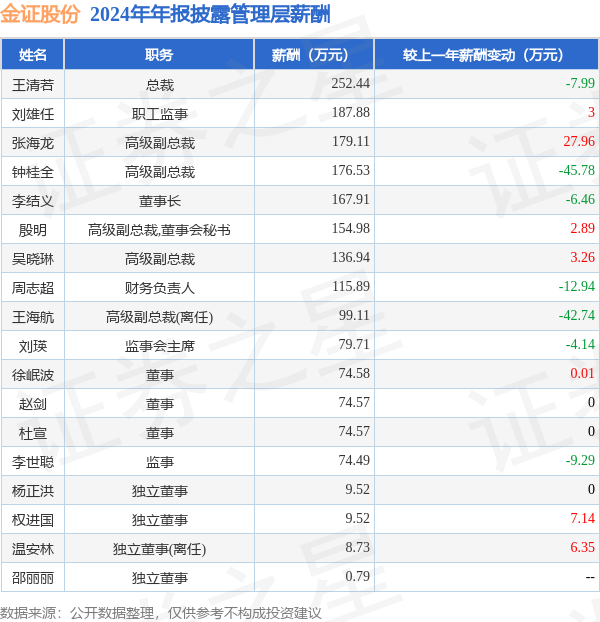
Task: Click change value 3.26
Action: [x=582, y=257]
